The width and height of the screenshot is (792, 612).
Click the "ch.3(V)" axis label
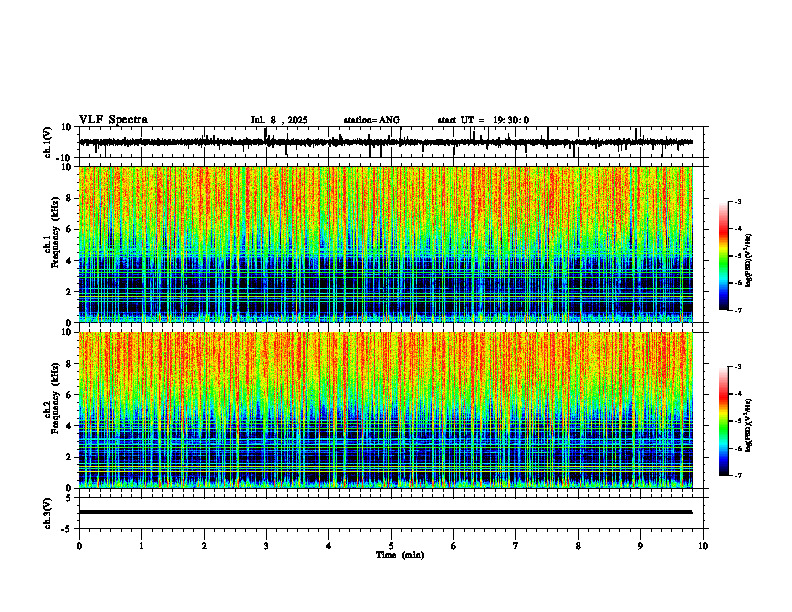click(x=48, y=513)
